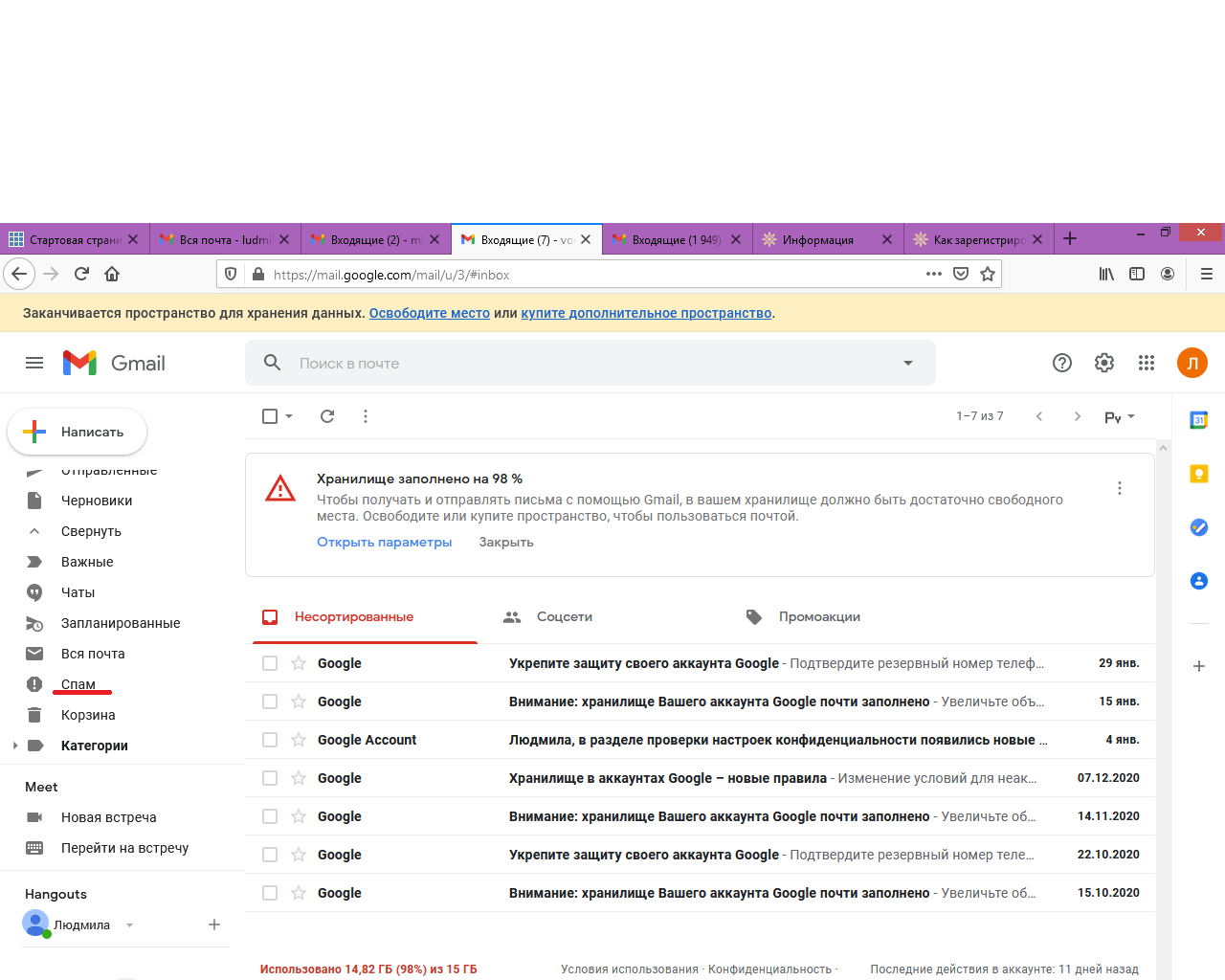This screenshot has width=1225, height=980.
Task: Open Людмила Hangouts status dropdown
Action: click(x=129, y=925)
